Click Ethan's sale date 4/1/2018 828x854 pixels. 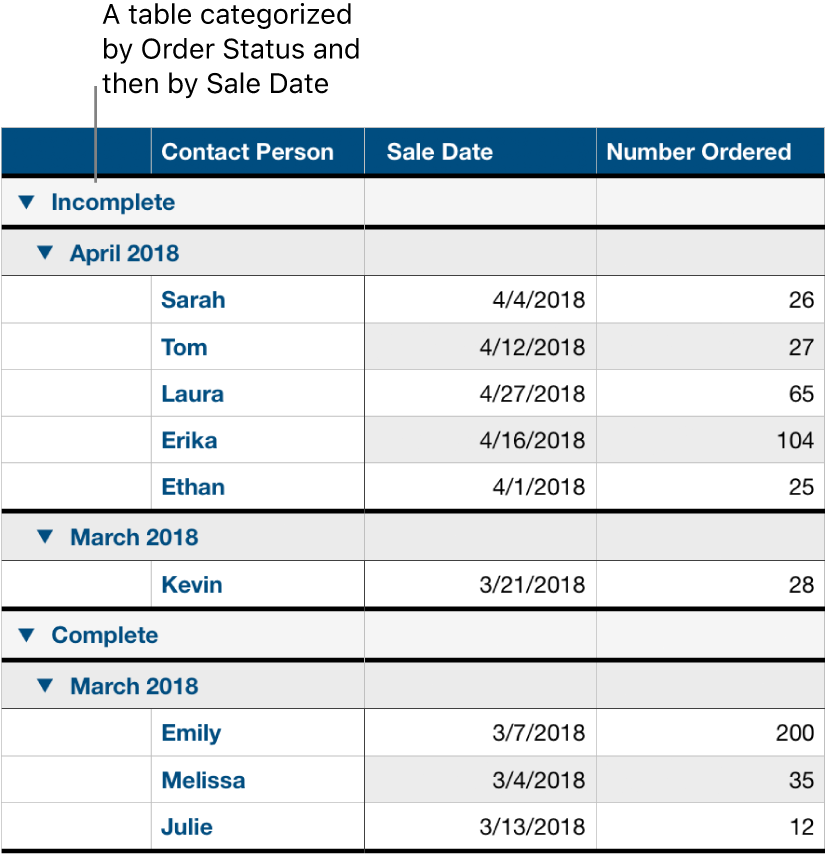pyautogui.click(x=480, y=487)
